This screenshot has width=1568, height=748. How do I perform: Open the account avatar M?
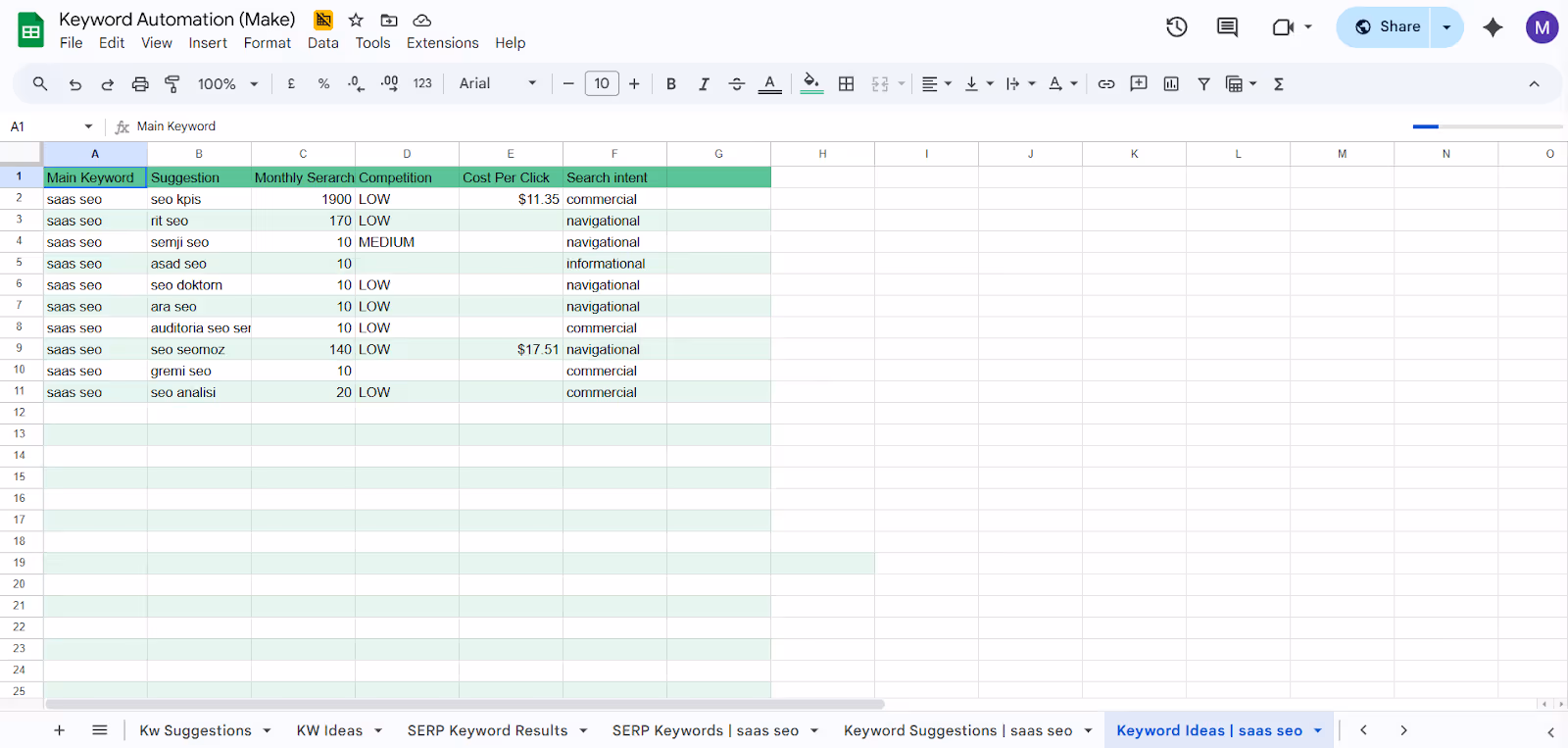(1542, 27)
